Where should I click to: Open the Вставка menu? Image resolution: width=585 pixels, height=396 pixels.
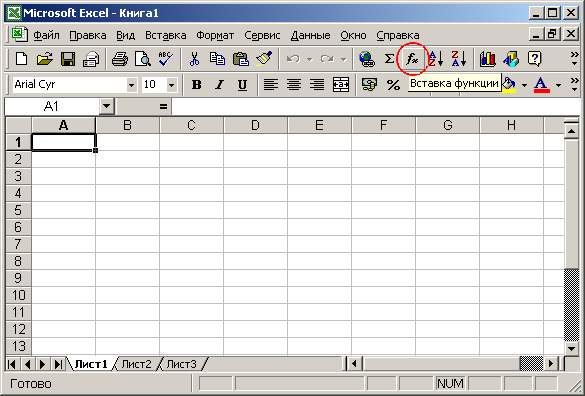[166, 35]
